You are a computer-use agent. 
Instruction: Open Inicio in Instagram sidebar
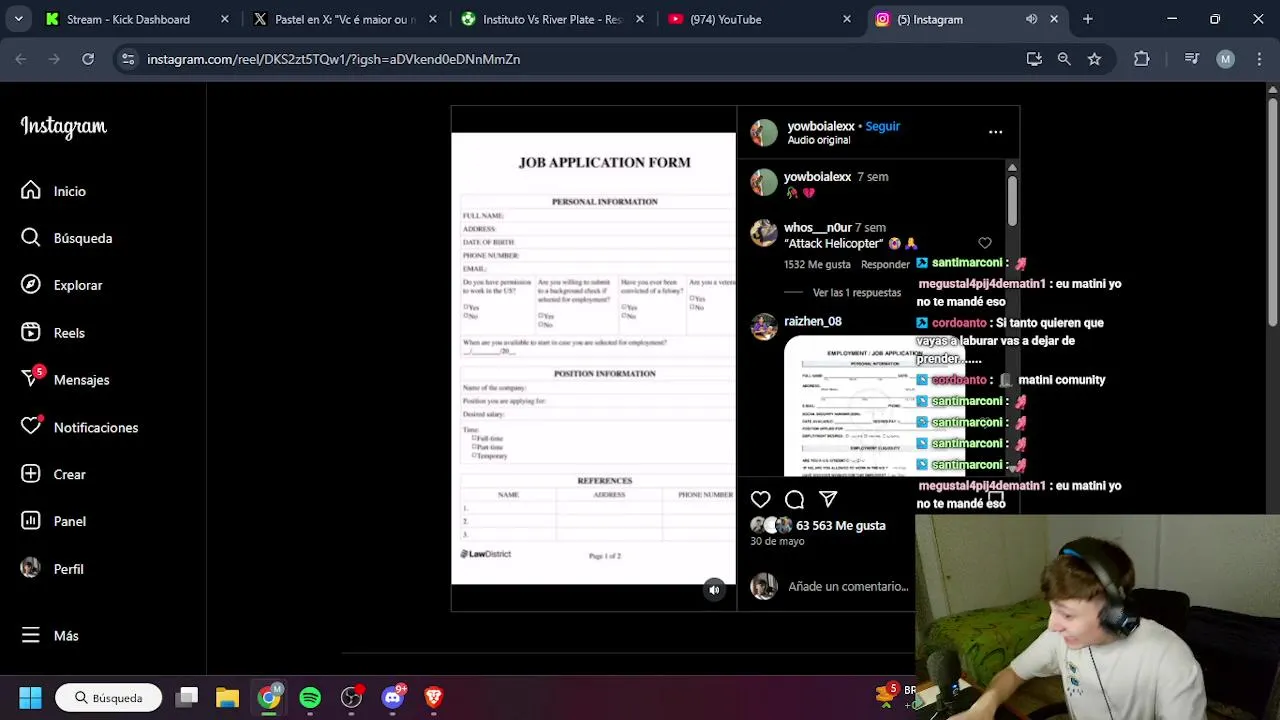click(54, 191)
